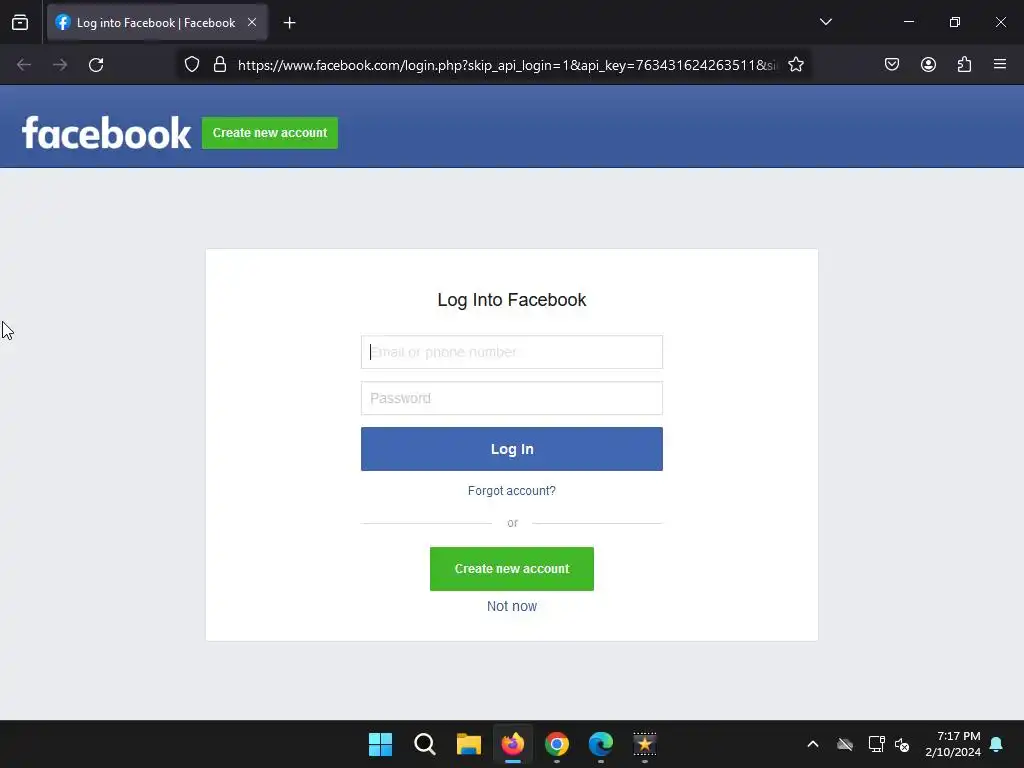
Task: Open a new tab with plus button
Action: [289, 23]
